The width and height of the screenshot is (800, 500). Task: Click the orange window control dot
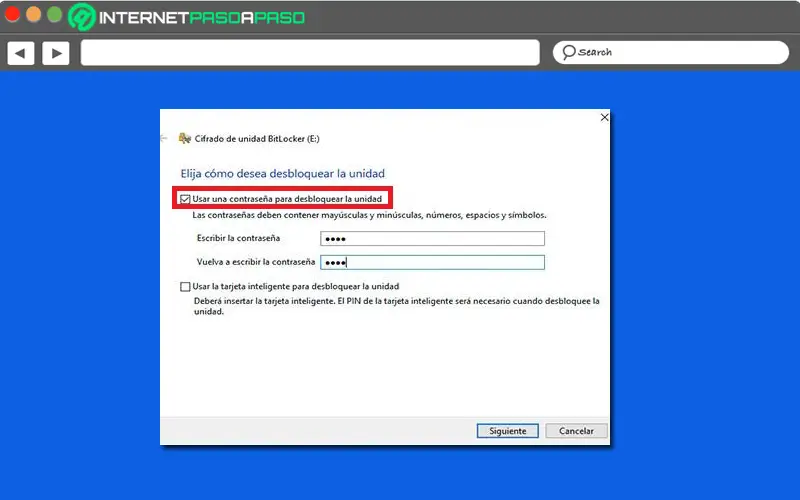click(x=34, y=14)
